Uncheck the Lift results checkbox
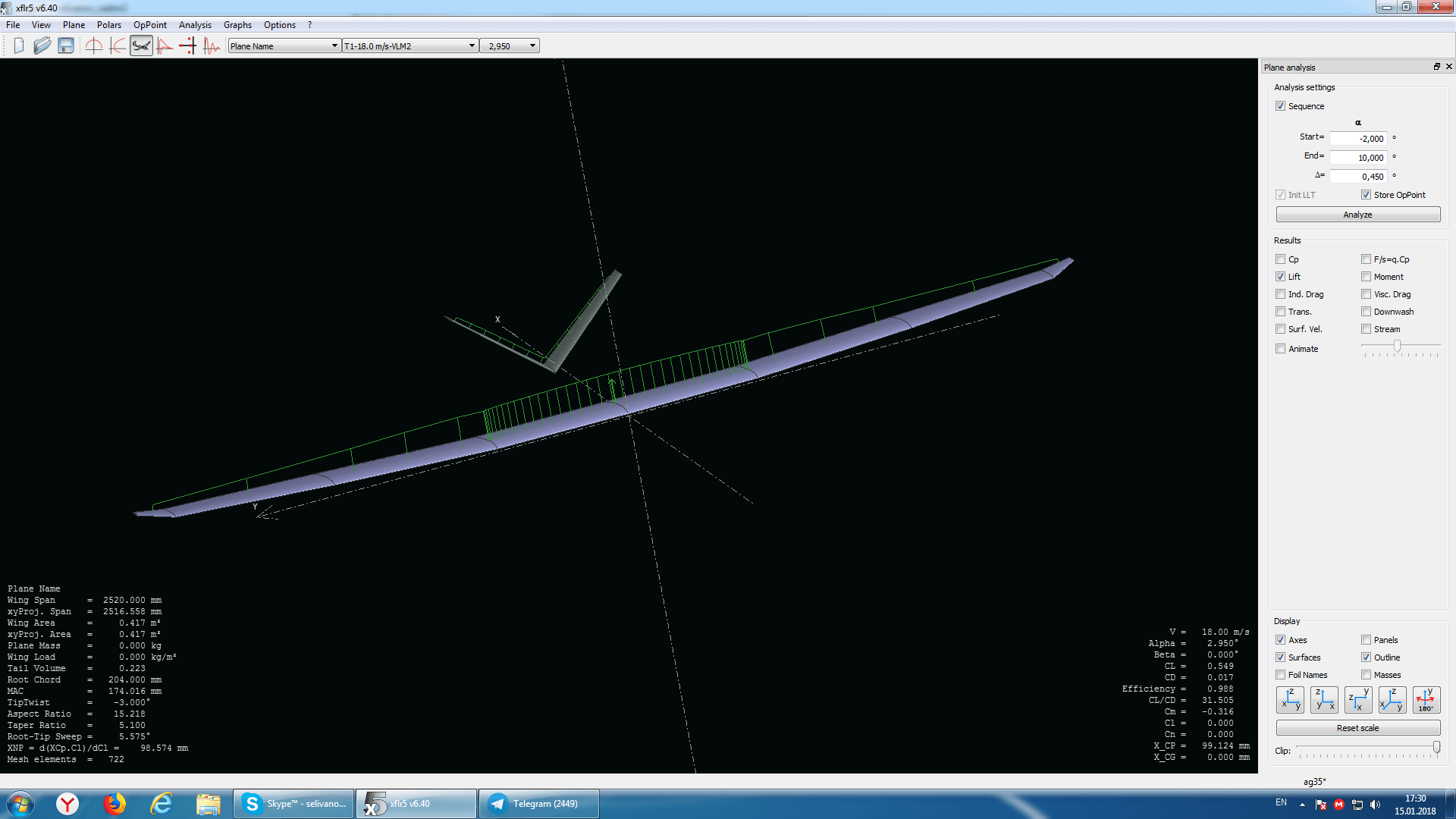 coord(1281,277)
